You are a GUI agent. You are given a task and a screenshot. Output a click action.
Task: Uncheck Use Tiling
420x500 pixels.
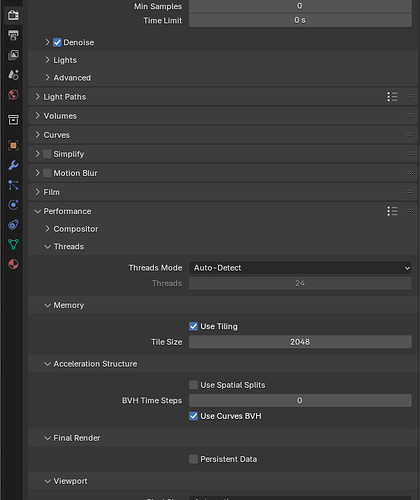(x=193, y=326)
